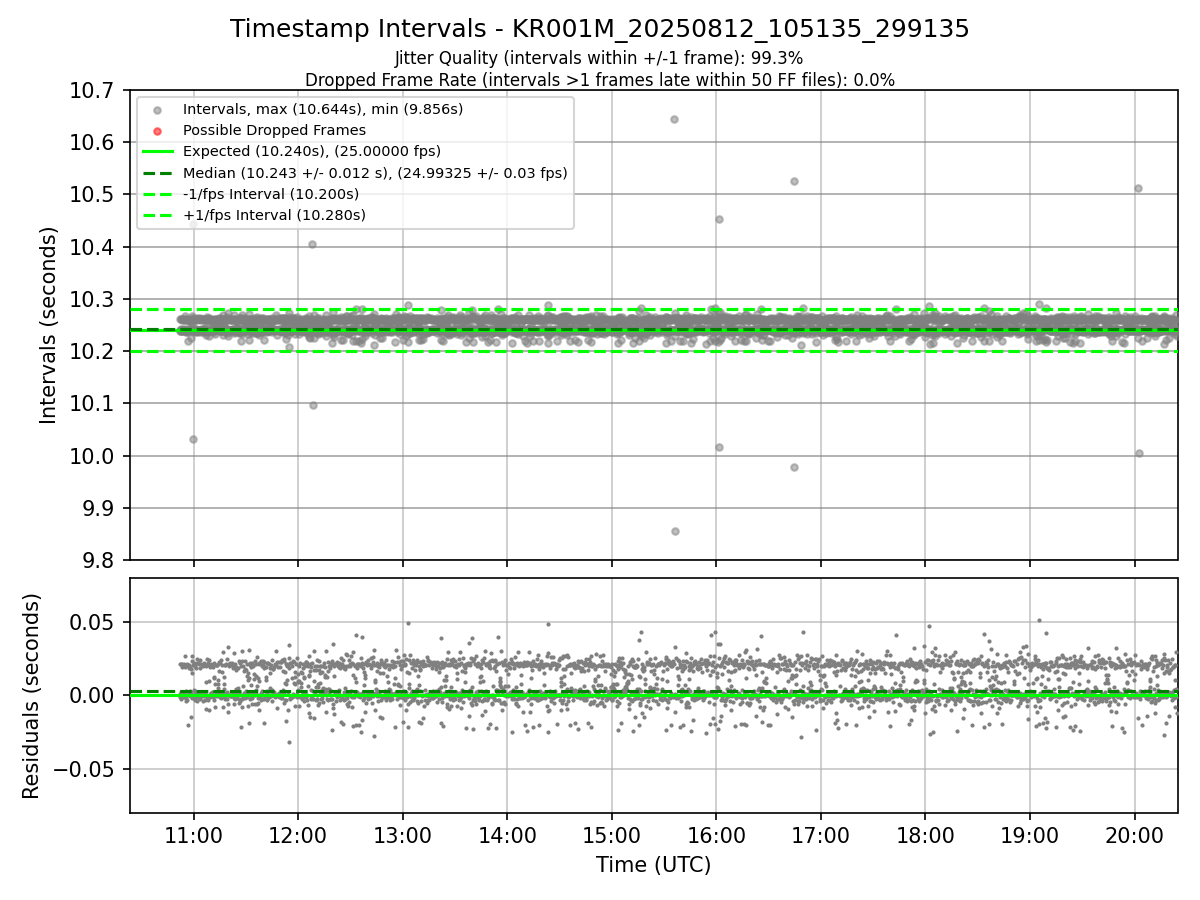Click the 14:00 time tick label

coord(507,834)
